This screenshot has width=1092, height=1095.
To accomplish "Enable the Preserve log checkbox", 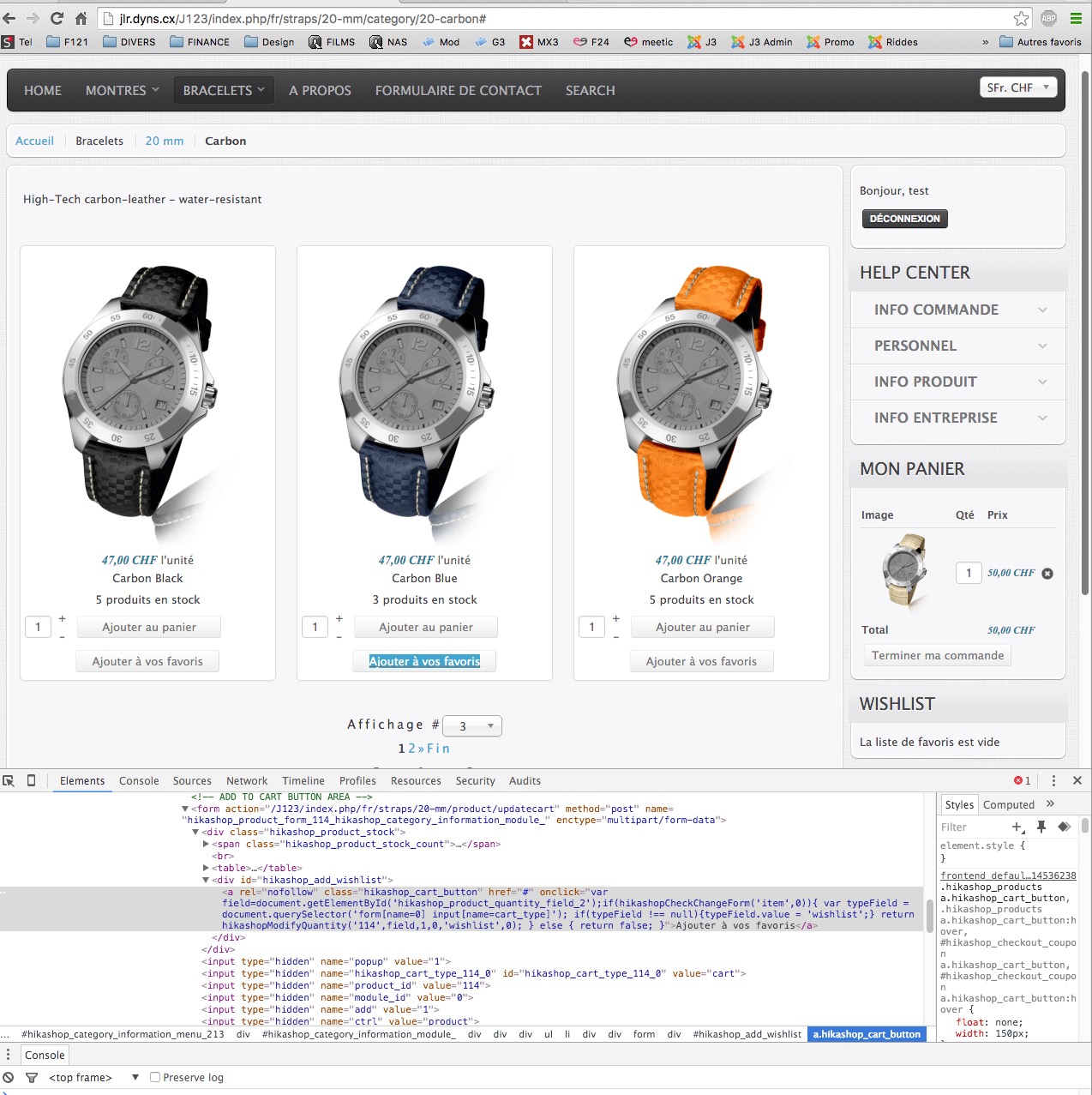I will (155, 1077).
